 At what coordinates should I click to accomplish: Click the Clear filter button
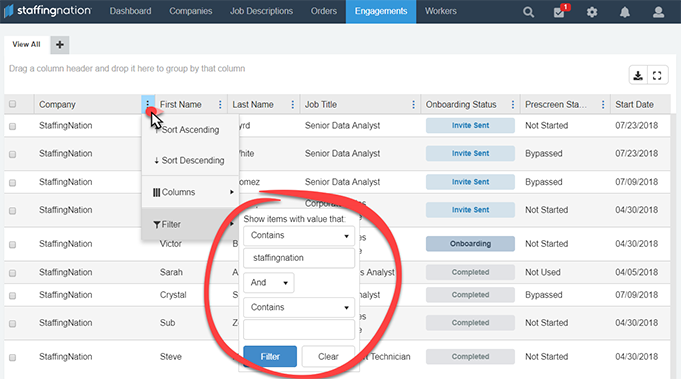328,356
